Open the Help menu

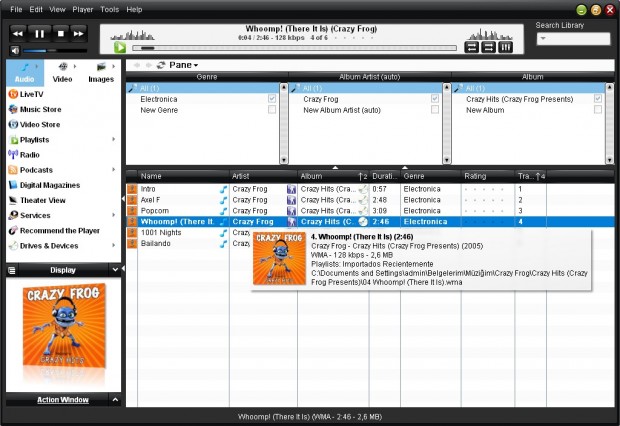point(134,9)
